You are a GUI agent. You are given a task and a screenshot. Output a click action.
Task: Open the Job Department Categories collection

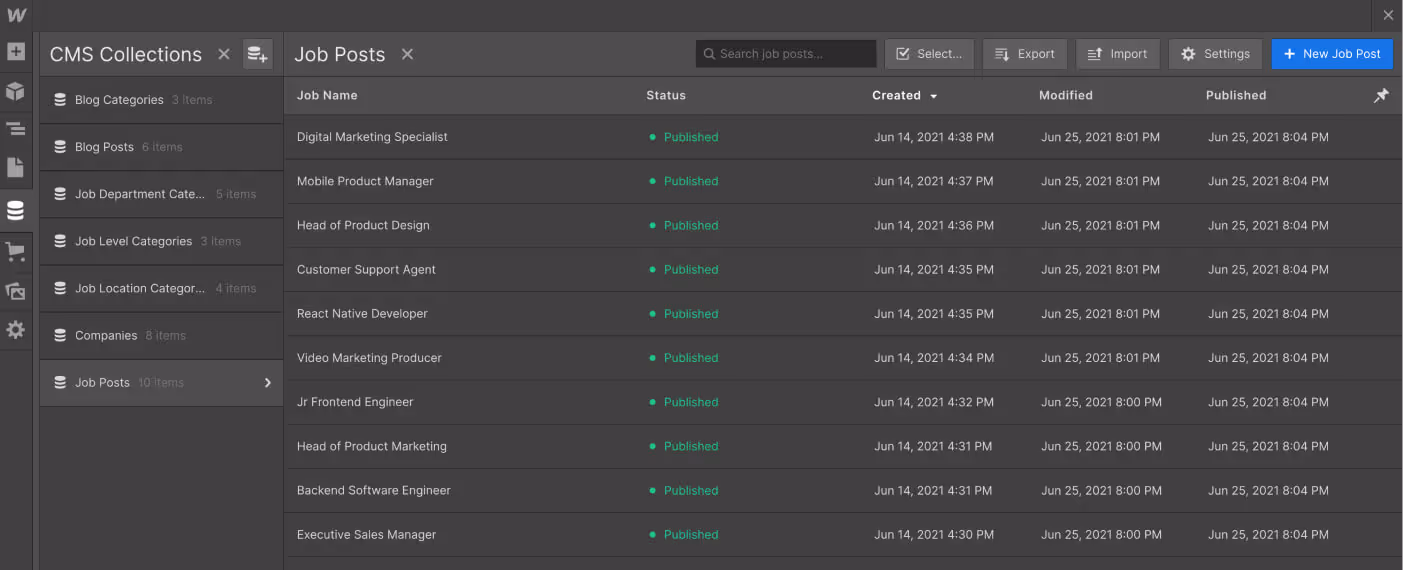[161, 194]
